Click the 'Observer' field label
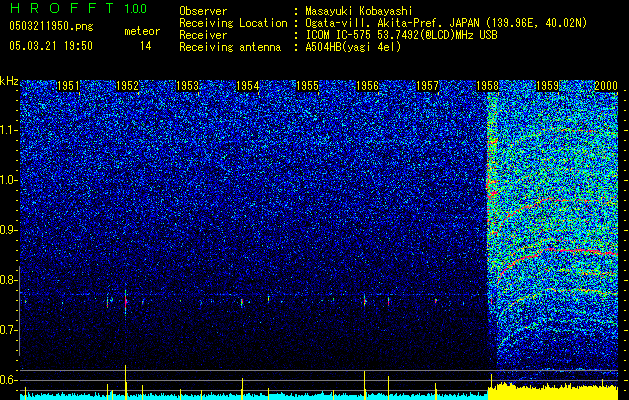Screen dimensions: 629x400 [x=203, y=11]
